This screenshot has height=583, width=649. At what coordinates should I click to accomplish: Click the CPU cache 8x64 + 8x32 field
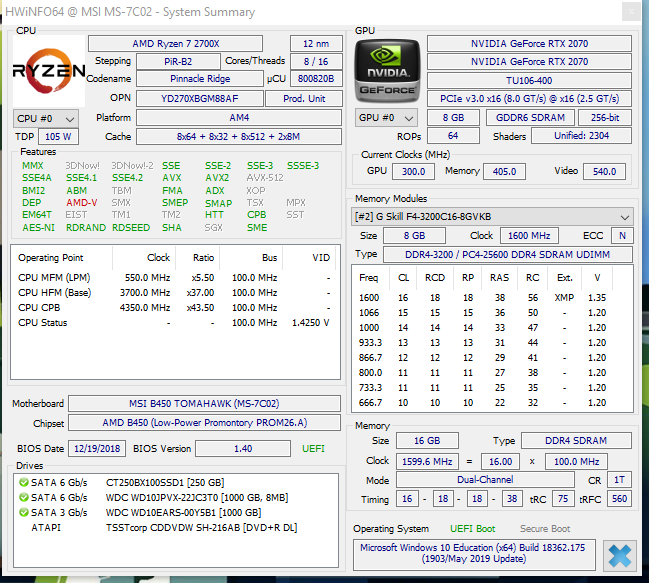point(239,137)
